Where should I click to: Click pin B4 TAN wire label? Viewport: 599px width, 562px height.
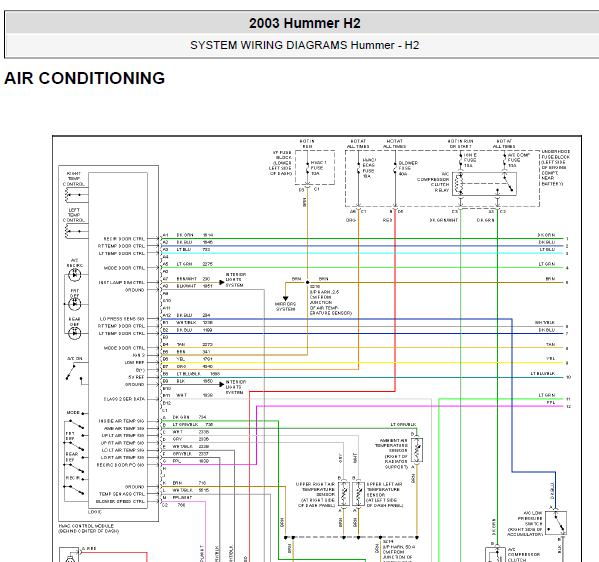[x=181, y=344]
